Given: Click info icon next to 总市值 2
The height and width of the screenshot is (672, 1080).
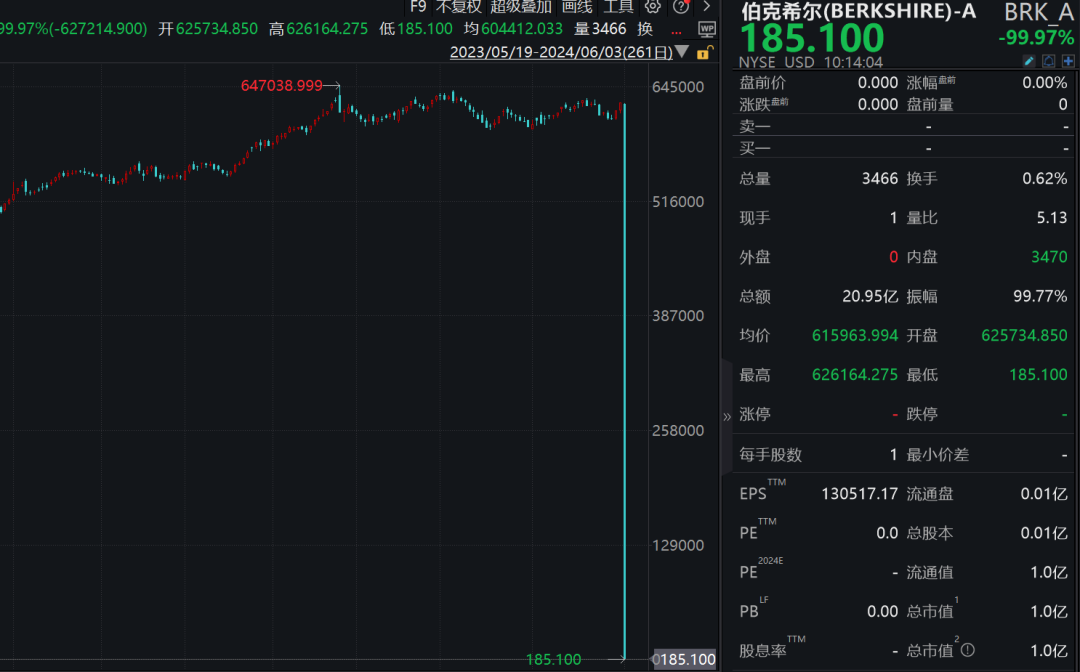Looking at the screenshot, I should [967, 651].
